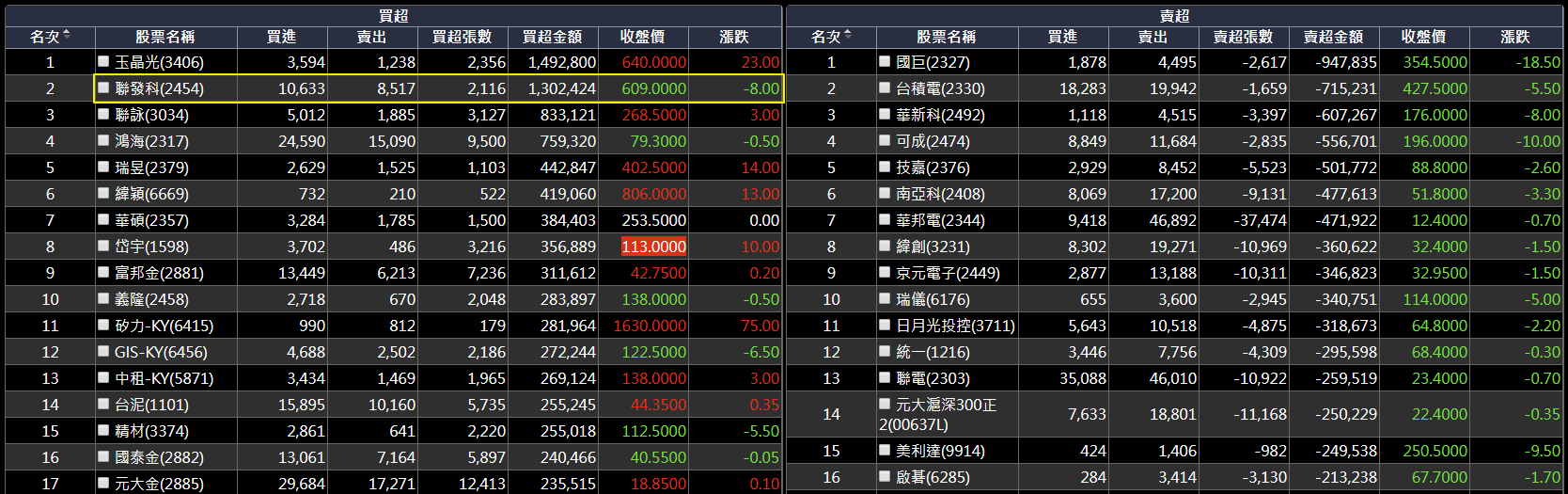Click 賣出 header in 買超 table
The image size is (1568, 494).
pyautogui.click(x=371, y=37)
